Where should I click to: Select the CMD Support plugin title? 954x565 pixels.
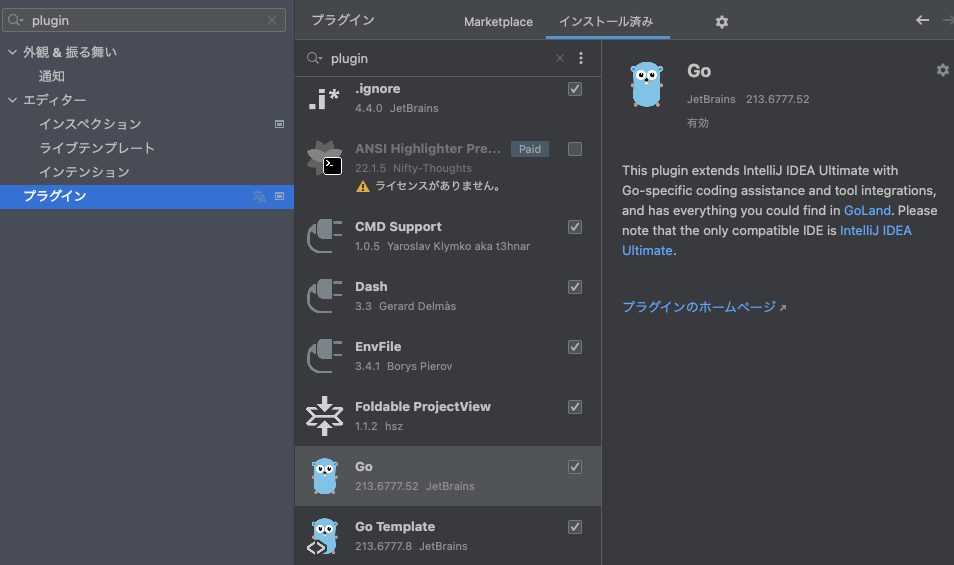[x=399, y=227]
